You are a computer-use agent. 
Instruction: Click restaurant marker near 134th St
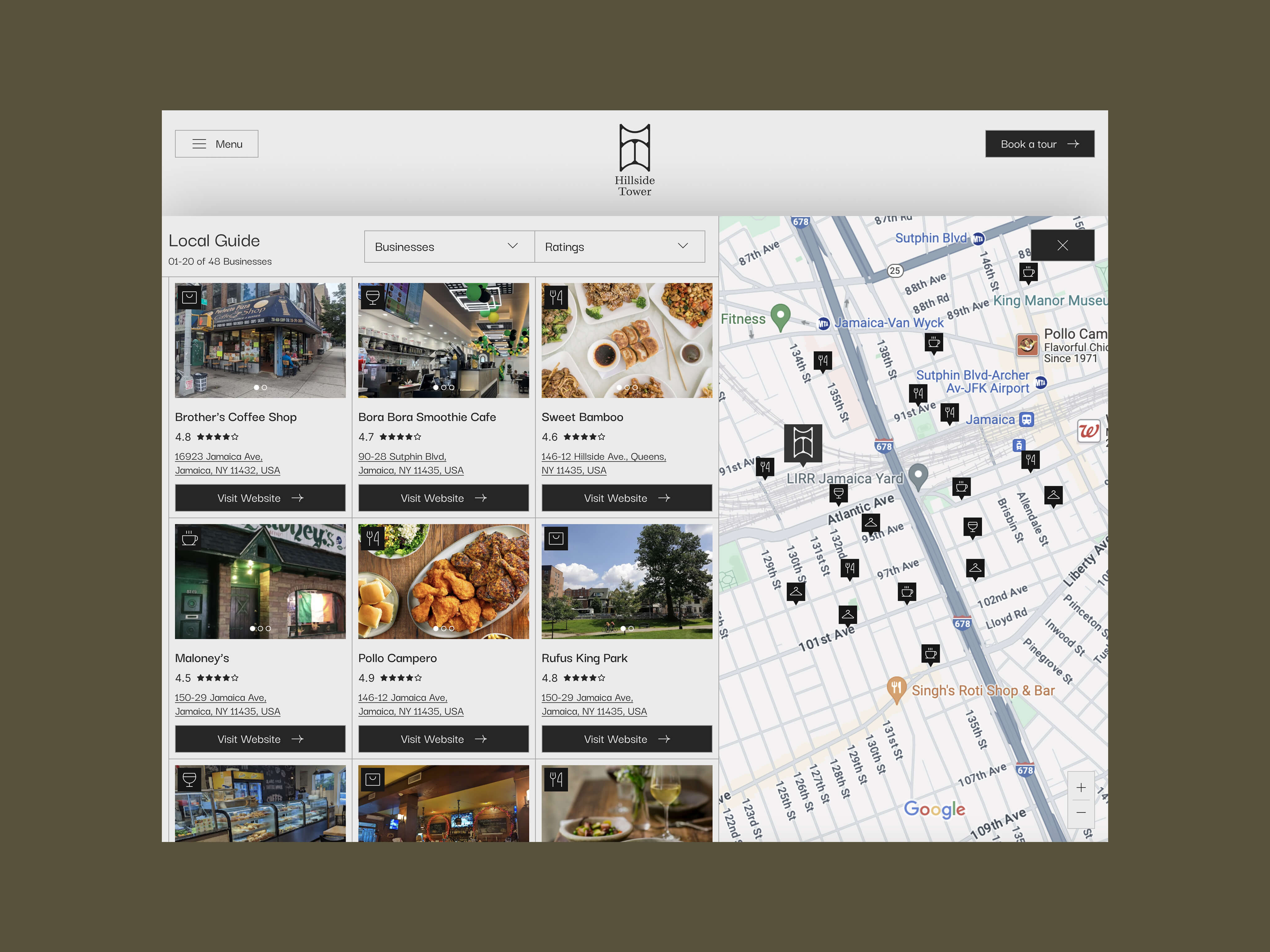(x=823, y=361)
